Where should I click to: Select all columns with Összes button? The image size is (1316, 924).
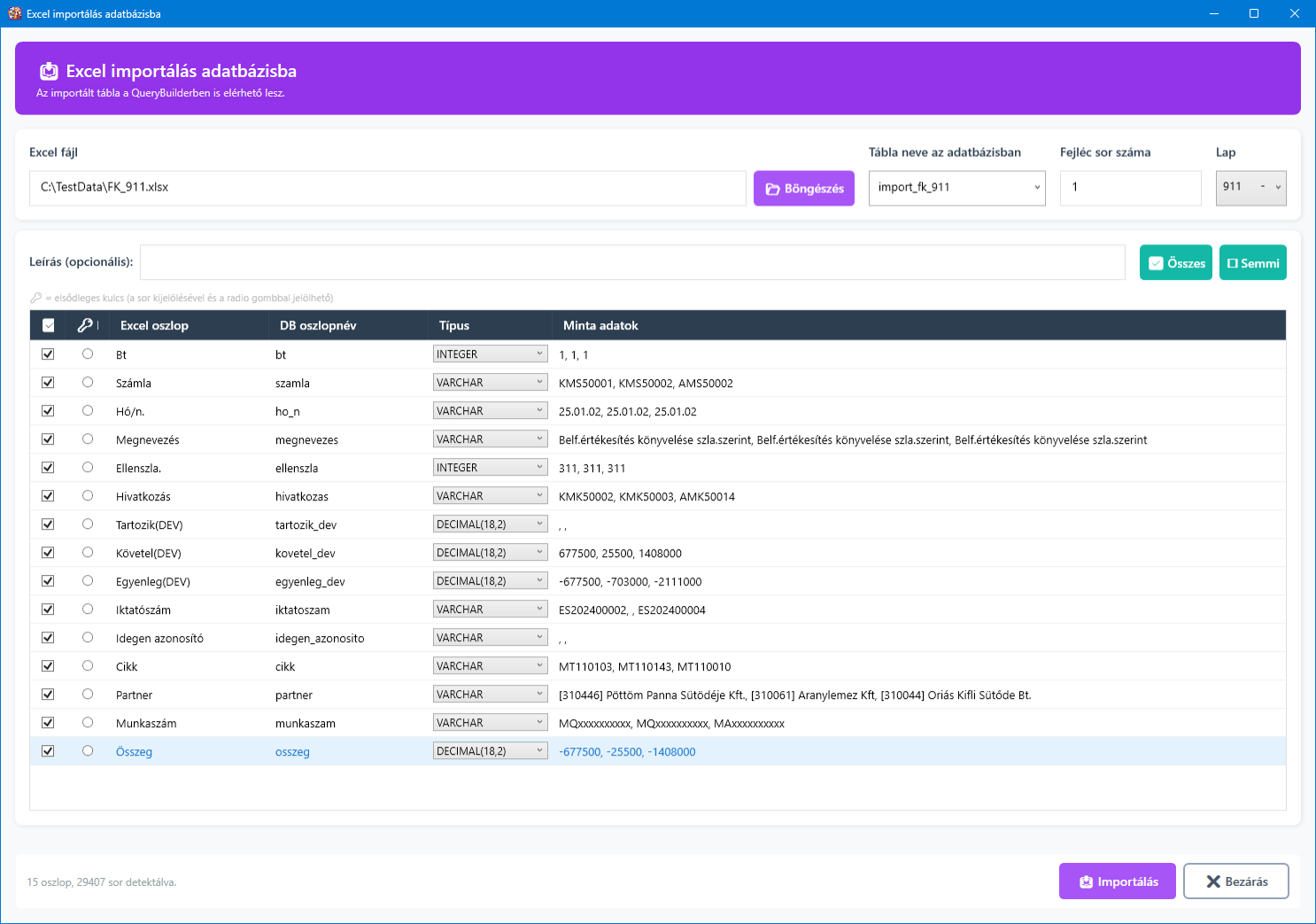coord(1175,263)
